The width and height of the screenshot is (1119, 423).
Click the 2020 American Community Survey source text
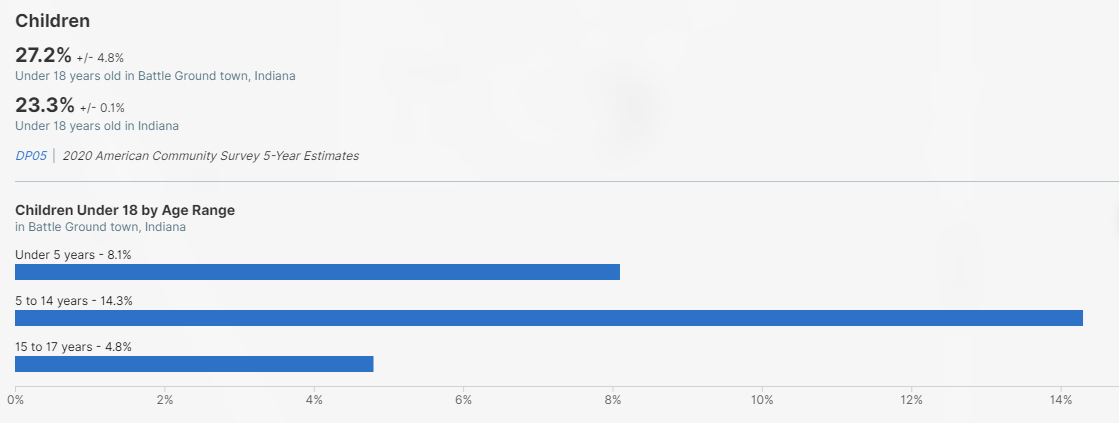(x=210, y=156)
